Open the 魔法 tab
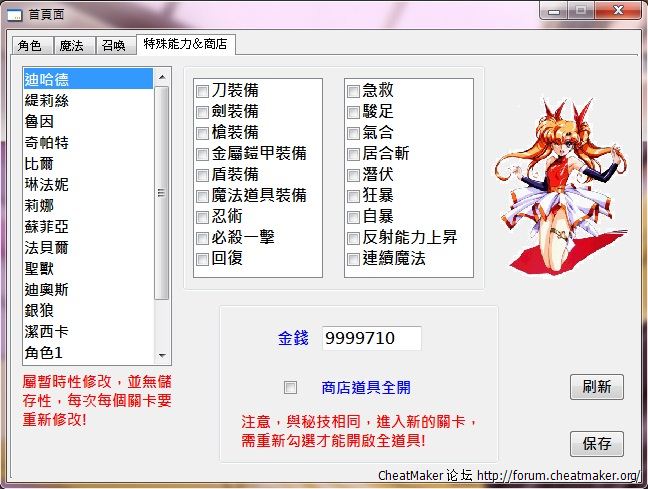This screenshot has width=648, height=489. (x=71, y=46)
